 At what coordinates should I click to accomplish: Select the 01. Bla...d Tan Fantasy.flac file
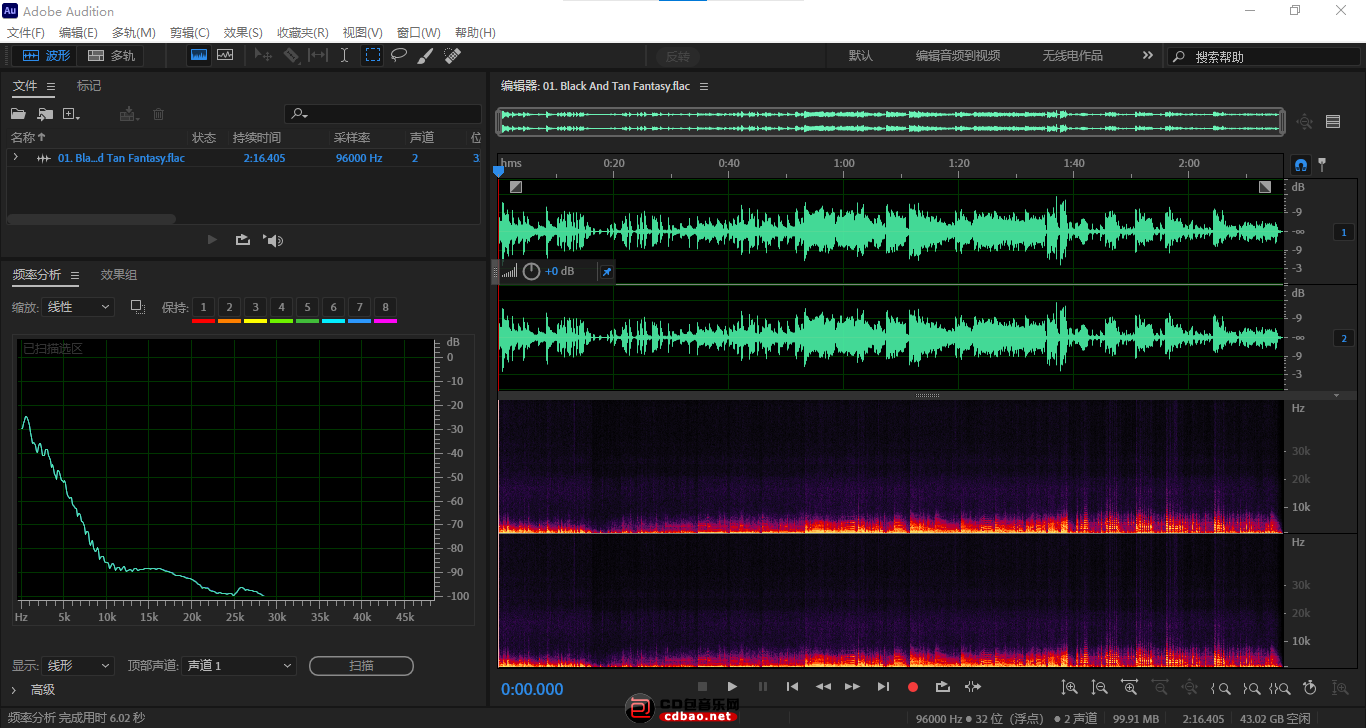point(121,158)
